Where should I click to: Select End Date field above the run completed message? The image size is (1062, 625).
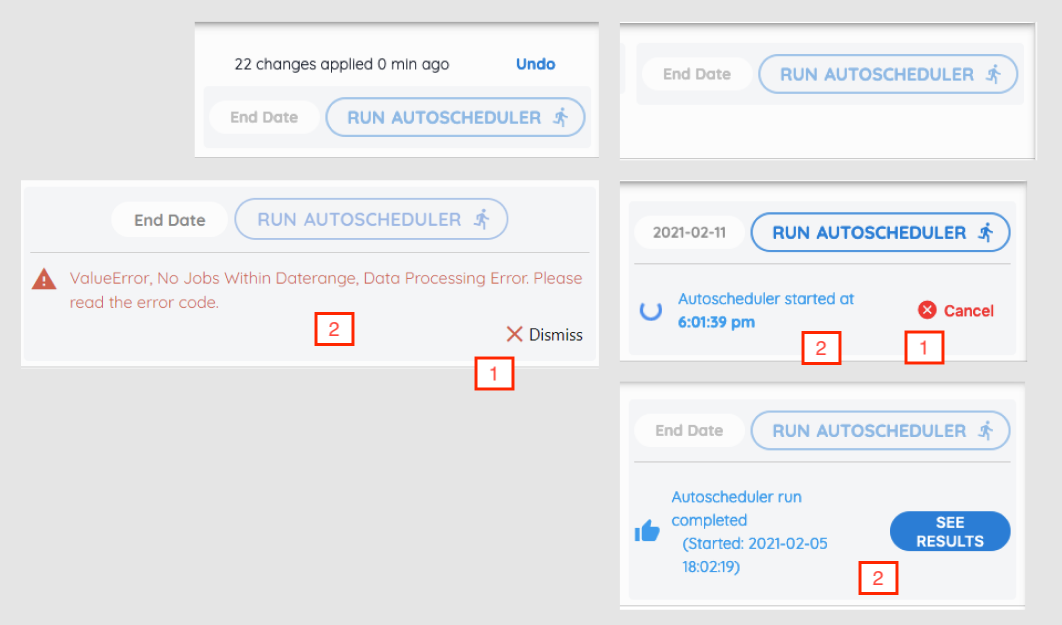tap(689, 431)
